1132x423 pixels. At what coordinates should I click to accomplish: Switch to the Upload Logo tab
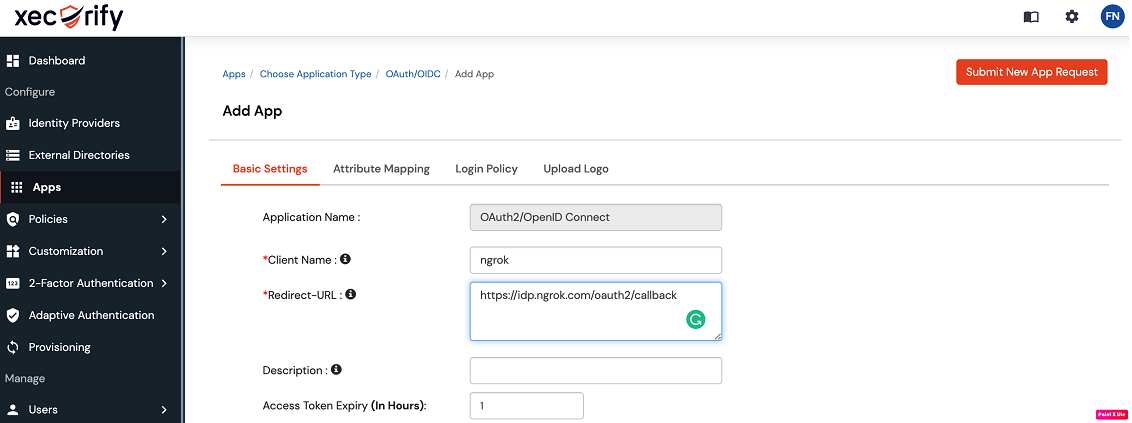coord(575,169)
